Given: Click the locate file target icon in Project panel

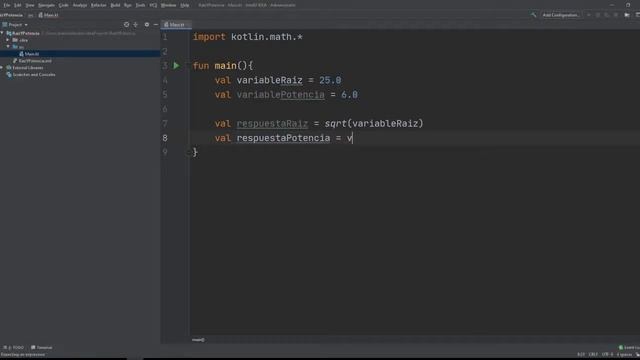Looking at the screenshot, I should click(x=126, y=24).
